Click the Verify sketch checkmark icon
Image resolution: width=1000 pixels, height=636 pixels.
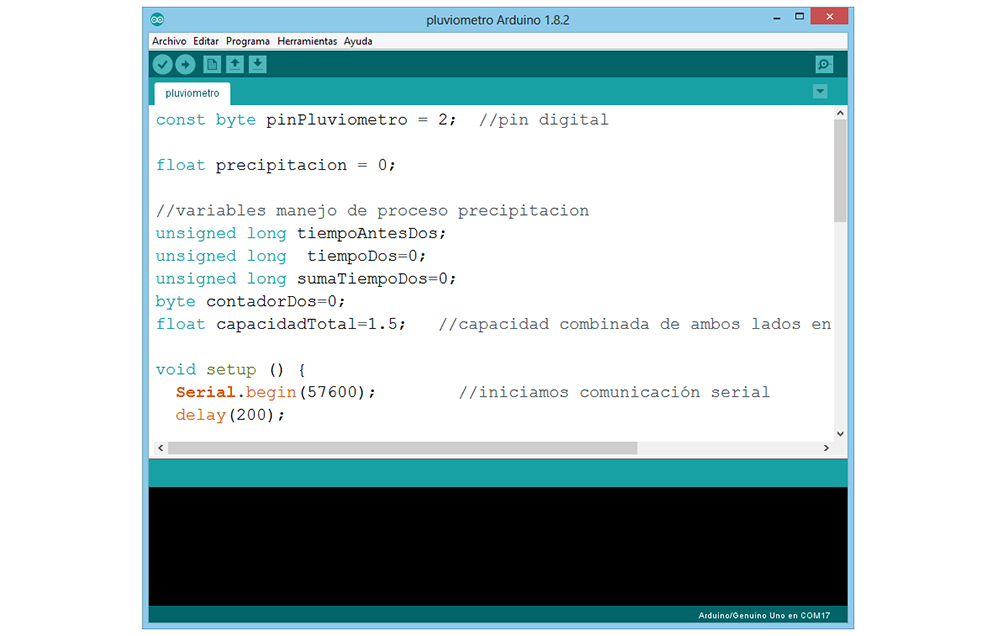click(x=162, y=65)
